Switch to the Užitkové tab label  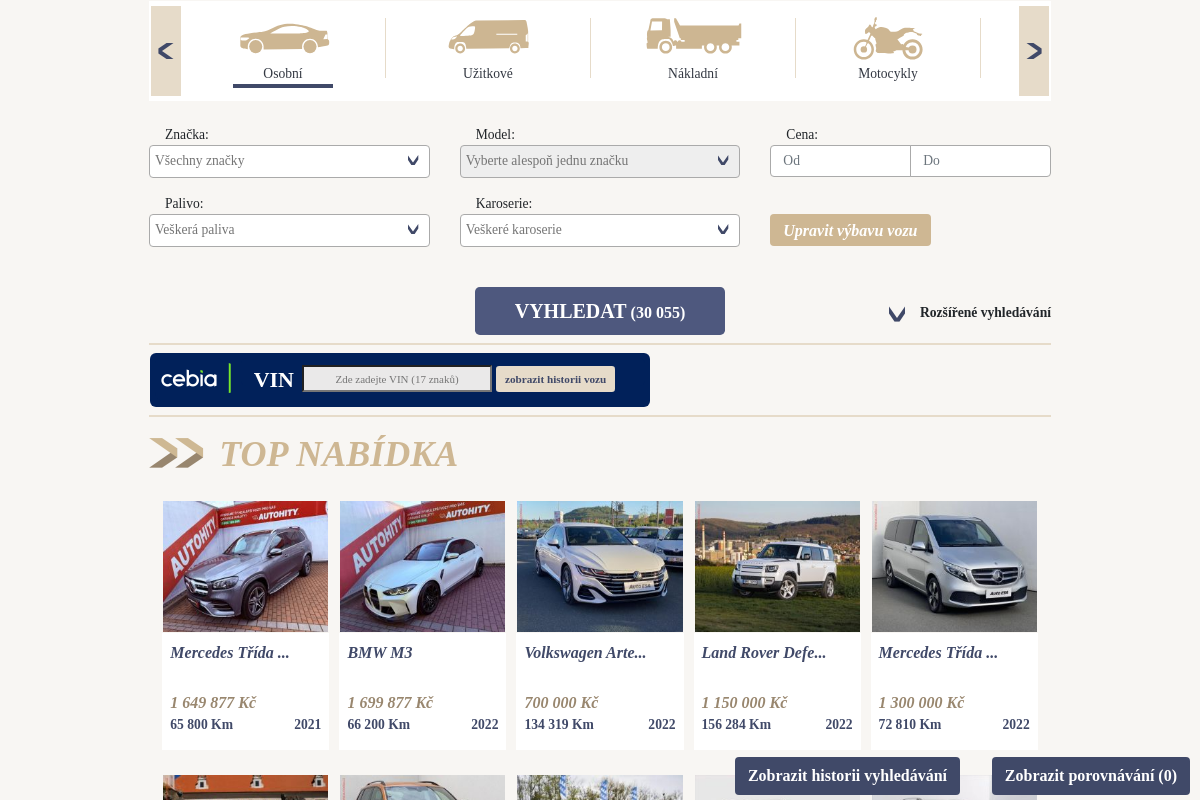488,74
